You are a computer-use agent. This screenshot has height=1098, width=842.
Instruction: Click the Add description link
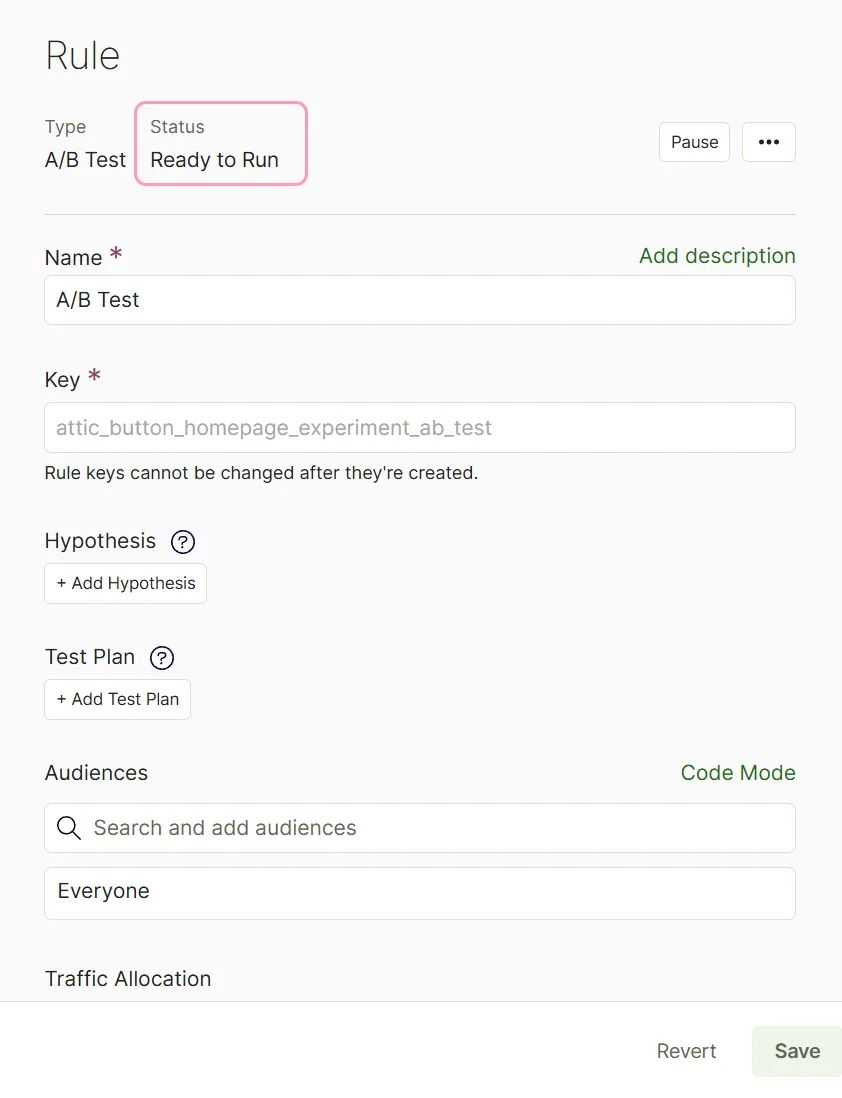(717, 256)
